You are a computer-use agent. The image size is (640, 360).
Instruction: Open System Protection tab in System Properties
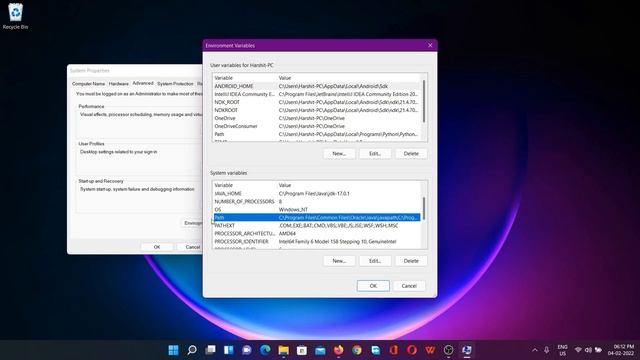[175, 84]
